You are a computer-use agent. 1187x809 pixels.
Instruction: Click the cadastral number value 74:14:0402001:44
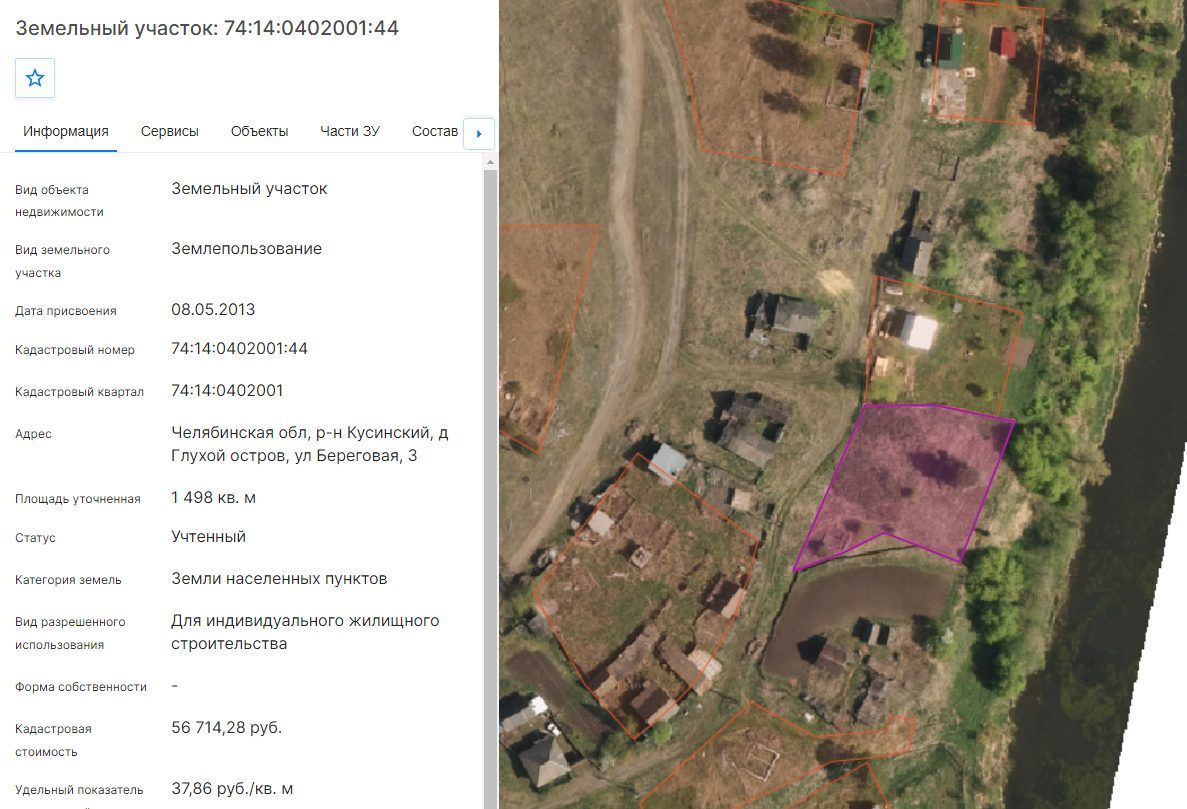click(239, 348)
